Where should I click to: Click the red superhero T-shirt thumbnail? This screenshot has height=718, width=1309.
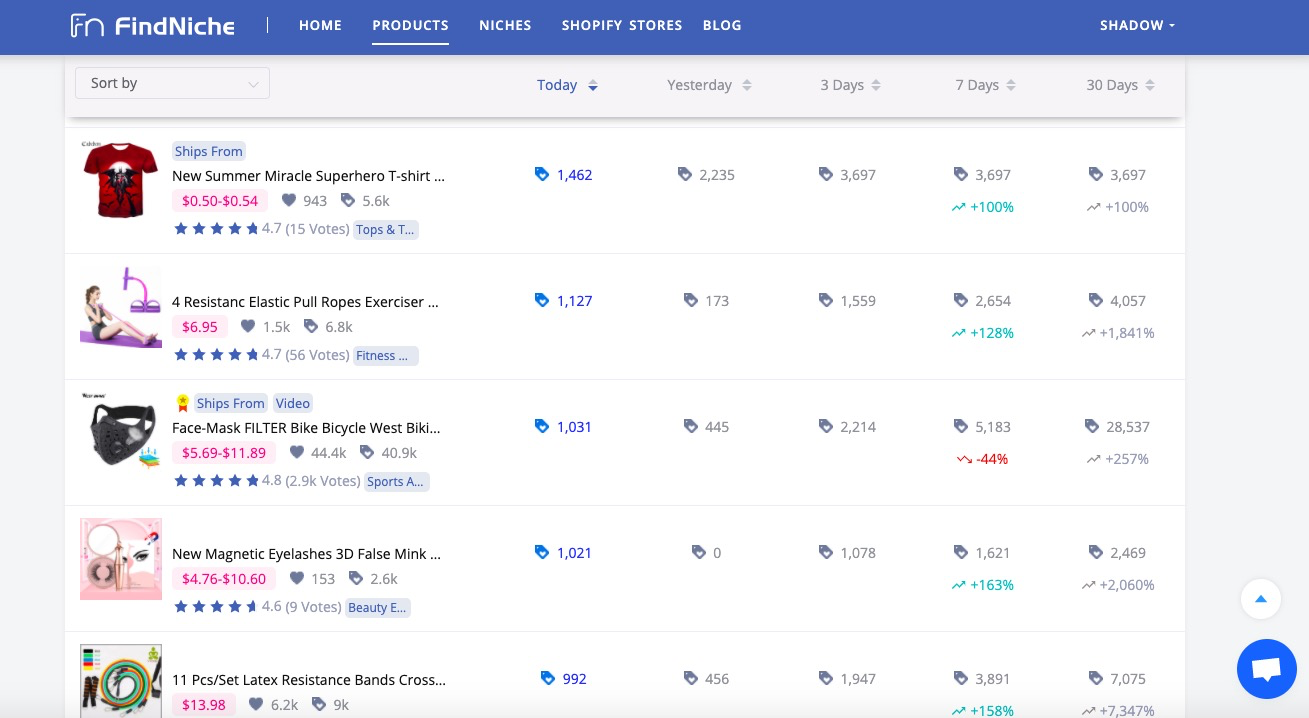[121, 180]
